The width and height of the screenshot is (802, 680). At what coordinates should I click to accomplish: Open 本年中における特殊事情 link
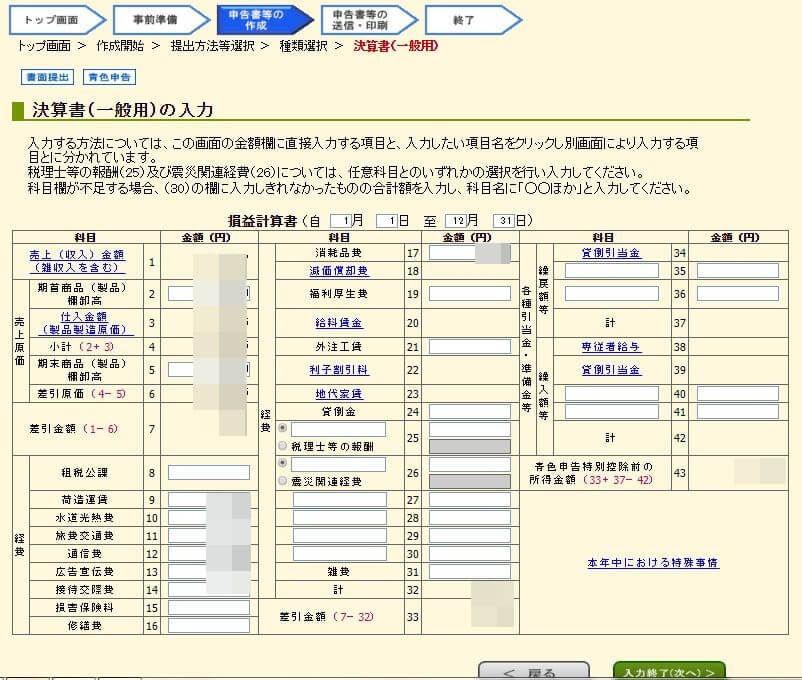(653, 563)
